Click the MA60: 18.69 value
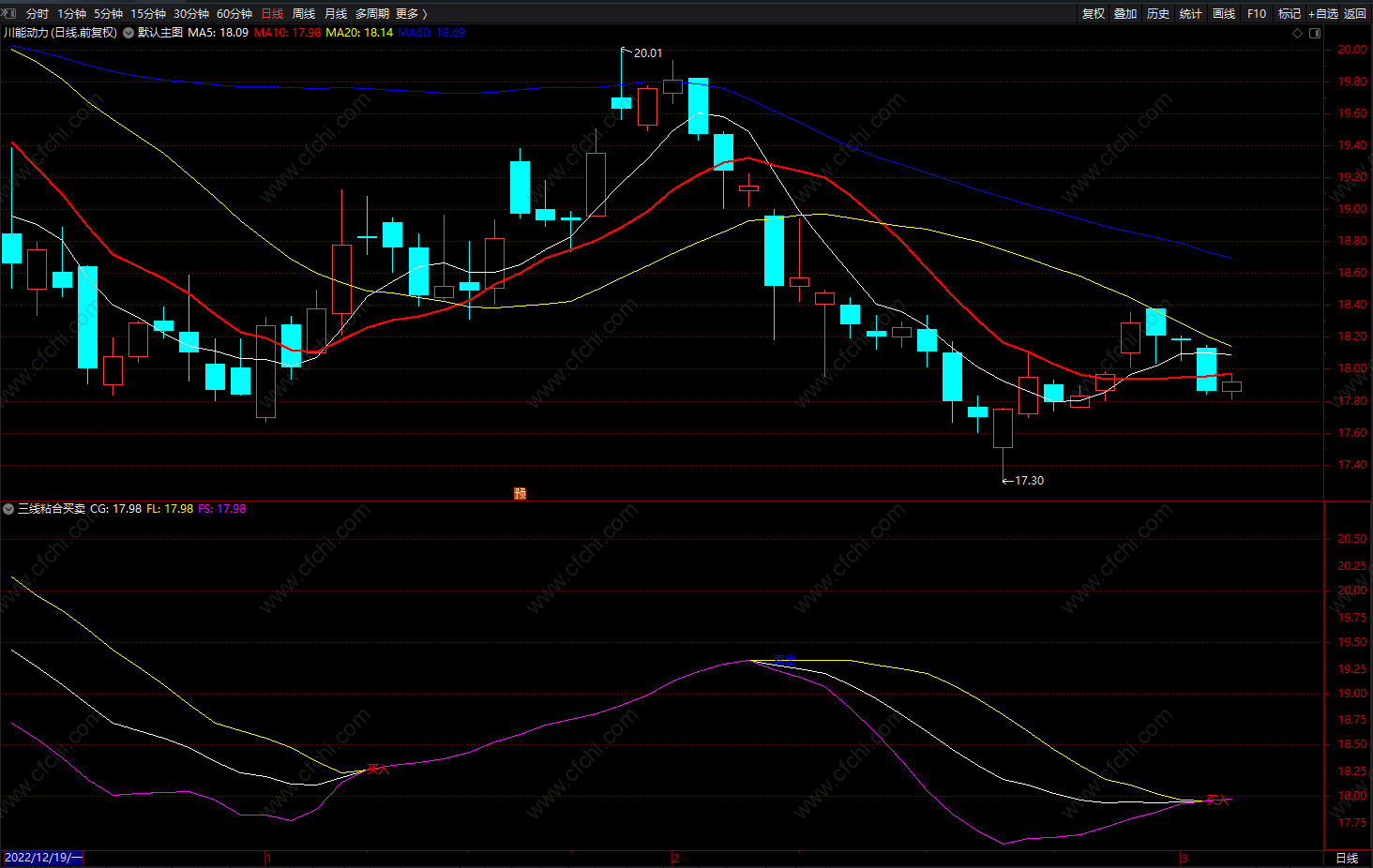 (431, 33)
